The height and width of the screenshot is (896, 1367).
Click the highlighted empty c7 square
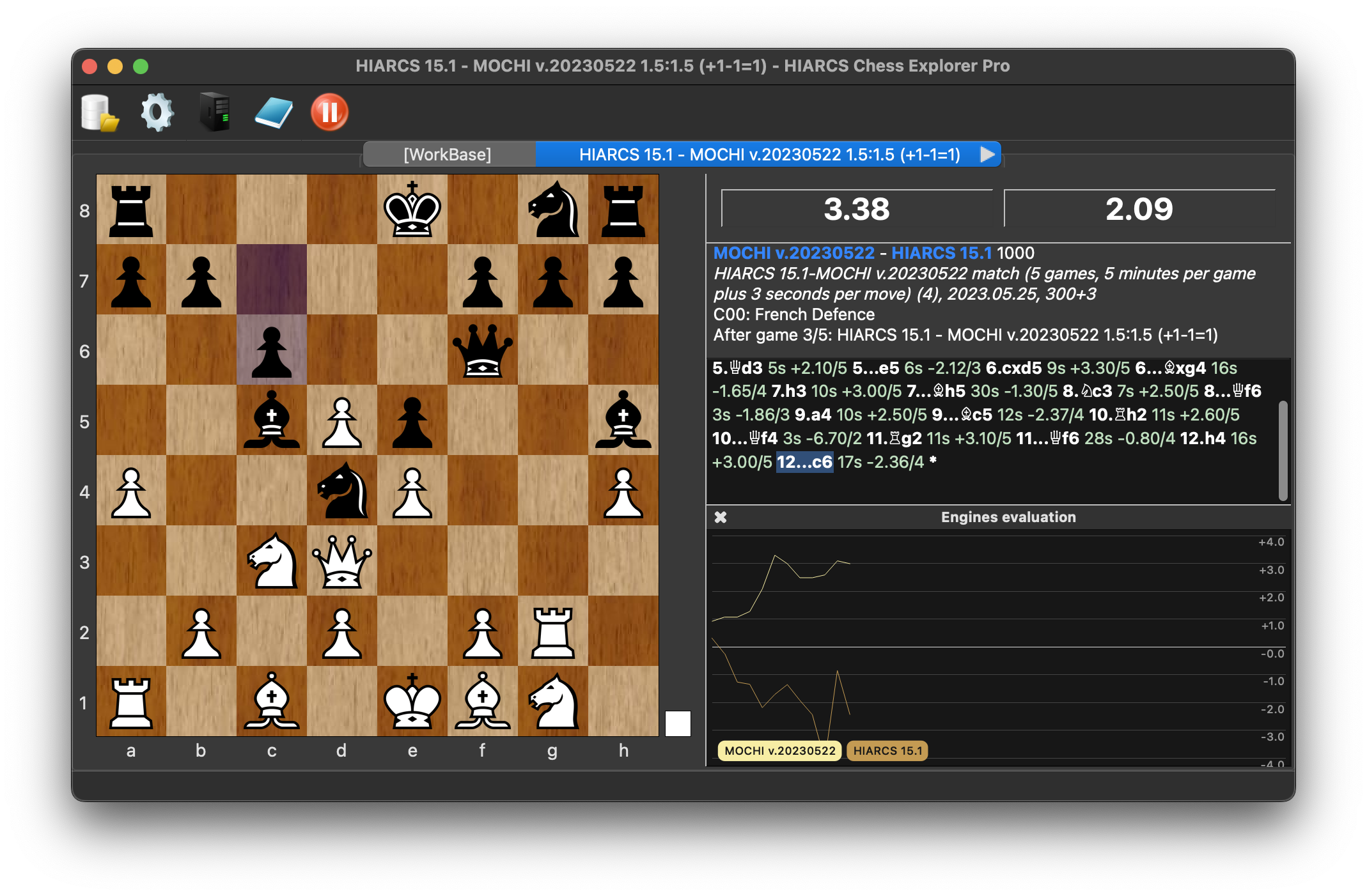pyautogui.click(x=272, y=280)
